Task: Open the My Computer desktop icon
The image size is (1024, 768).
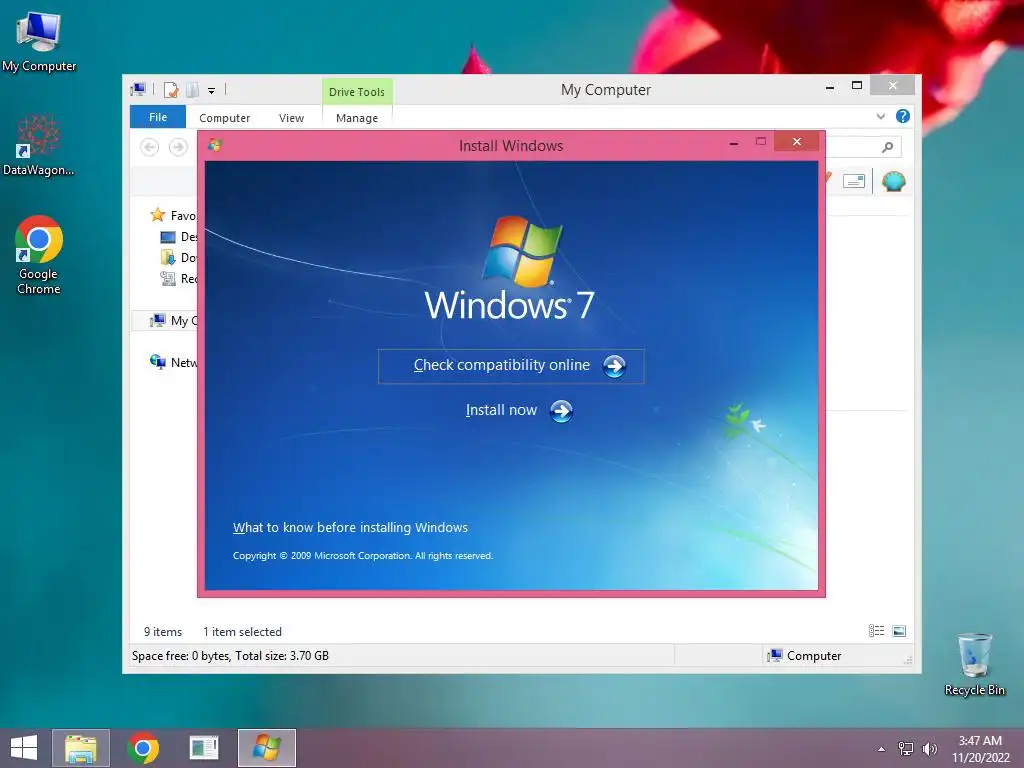Action: pos(39,40)
